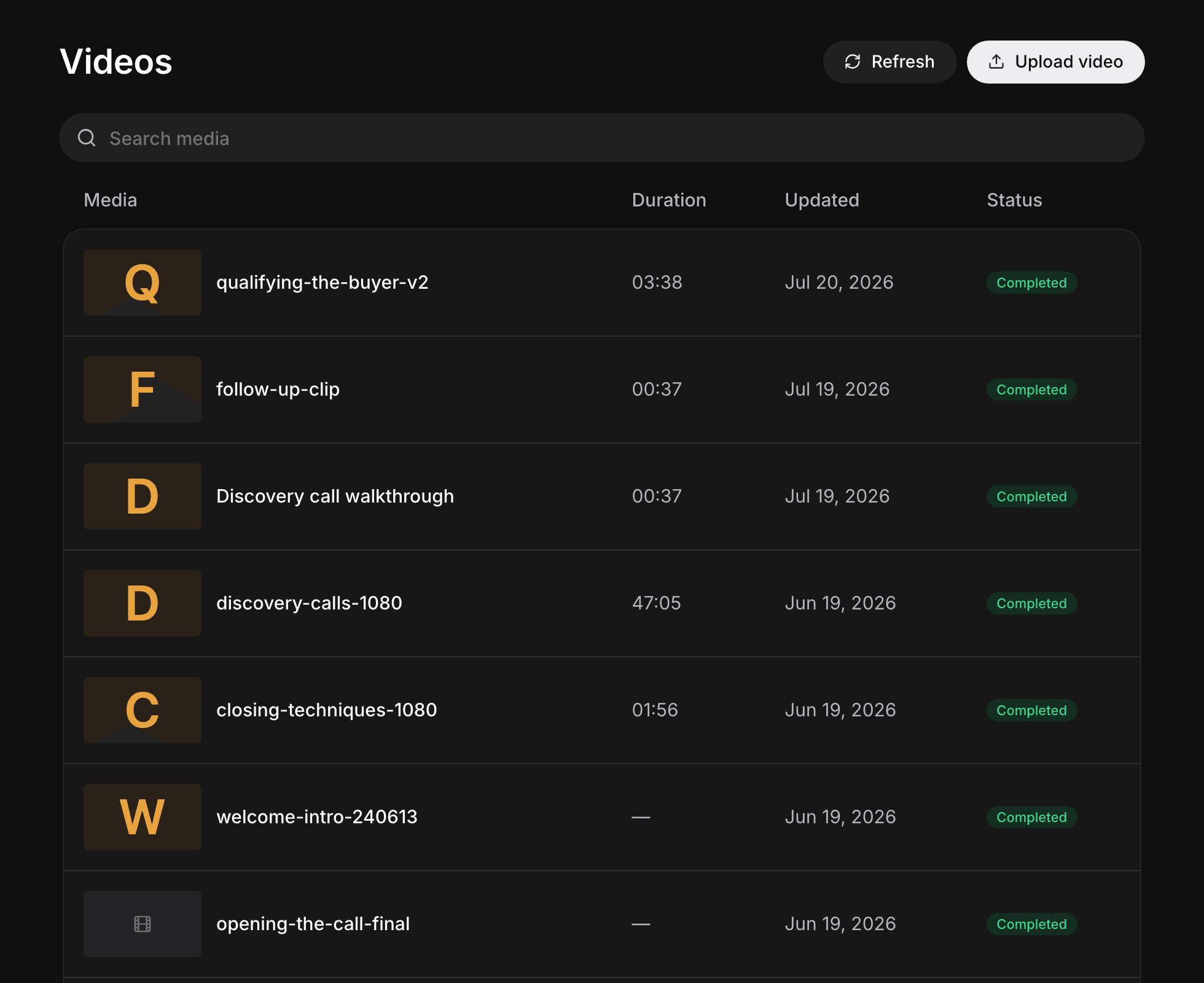Click the Refresh button
Screen dimensions: 1204x983
point(889,62)
